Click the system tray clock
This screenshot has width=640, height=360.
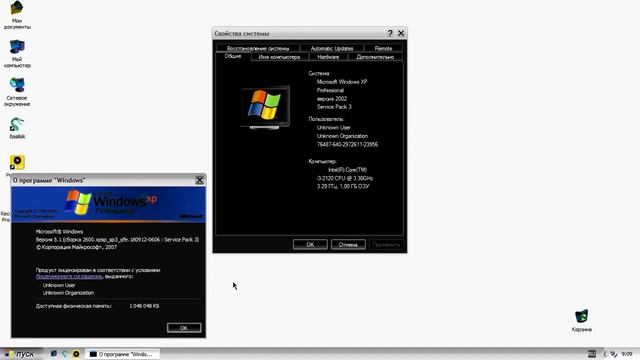(x=627, y=354)
